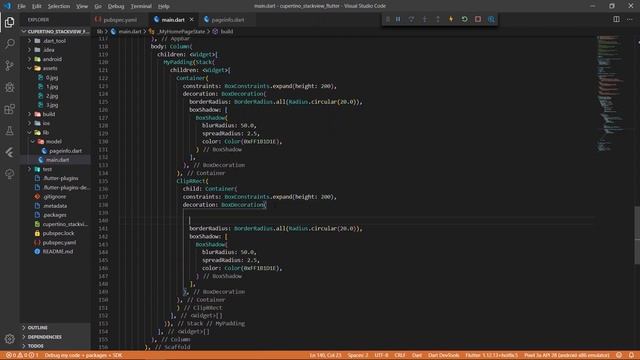Open the Flutter view in activity bar
640x360 pixels.
click(9, 152)
